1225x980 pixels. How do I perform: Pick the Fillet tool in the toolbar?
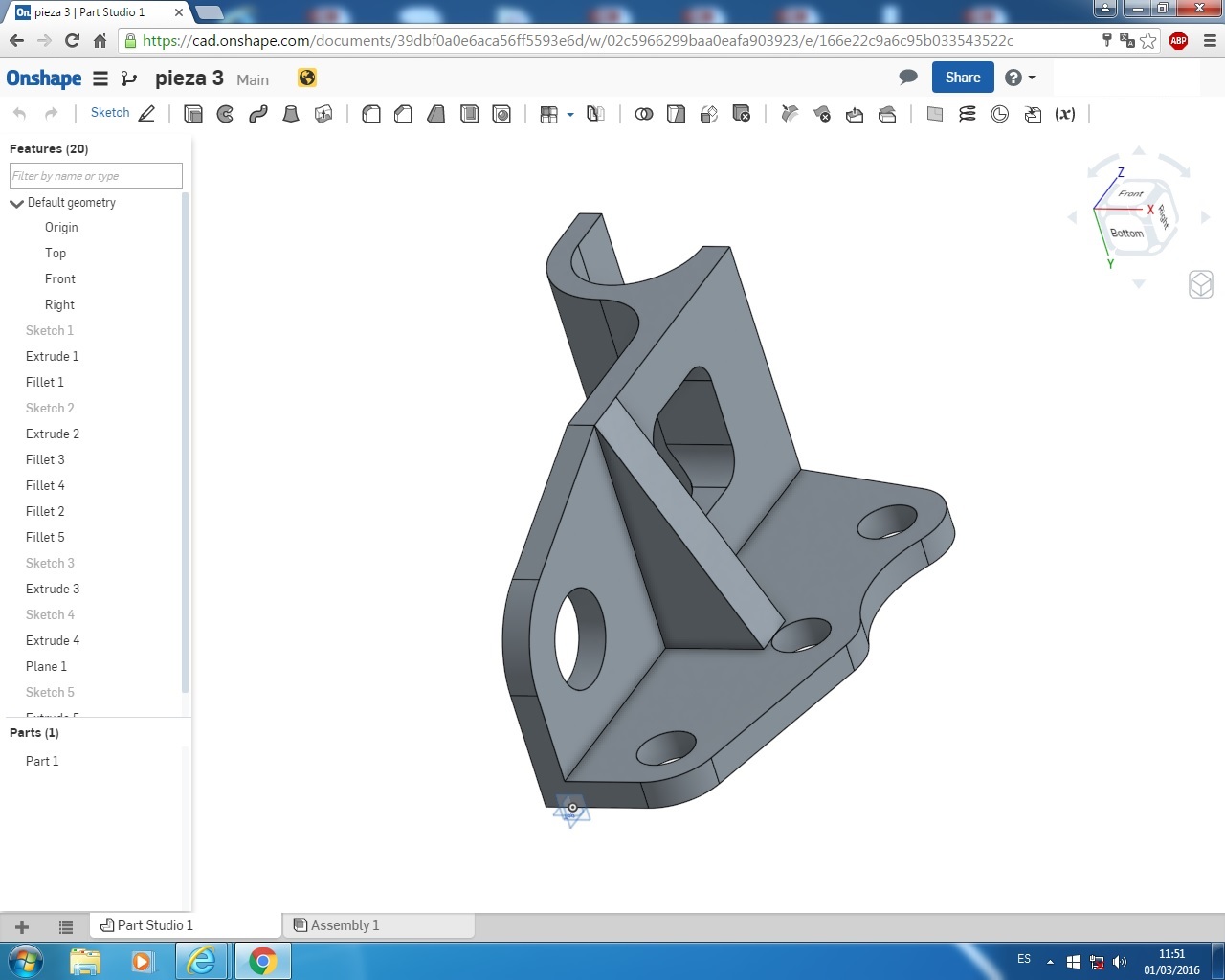(x=371, y=114)
